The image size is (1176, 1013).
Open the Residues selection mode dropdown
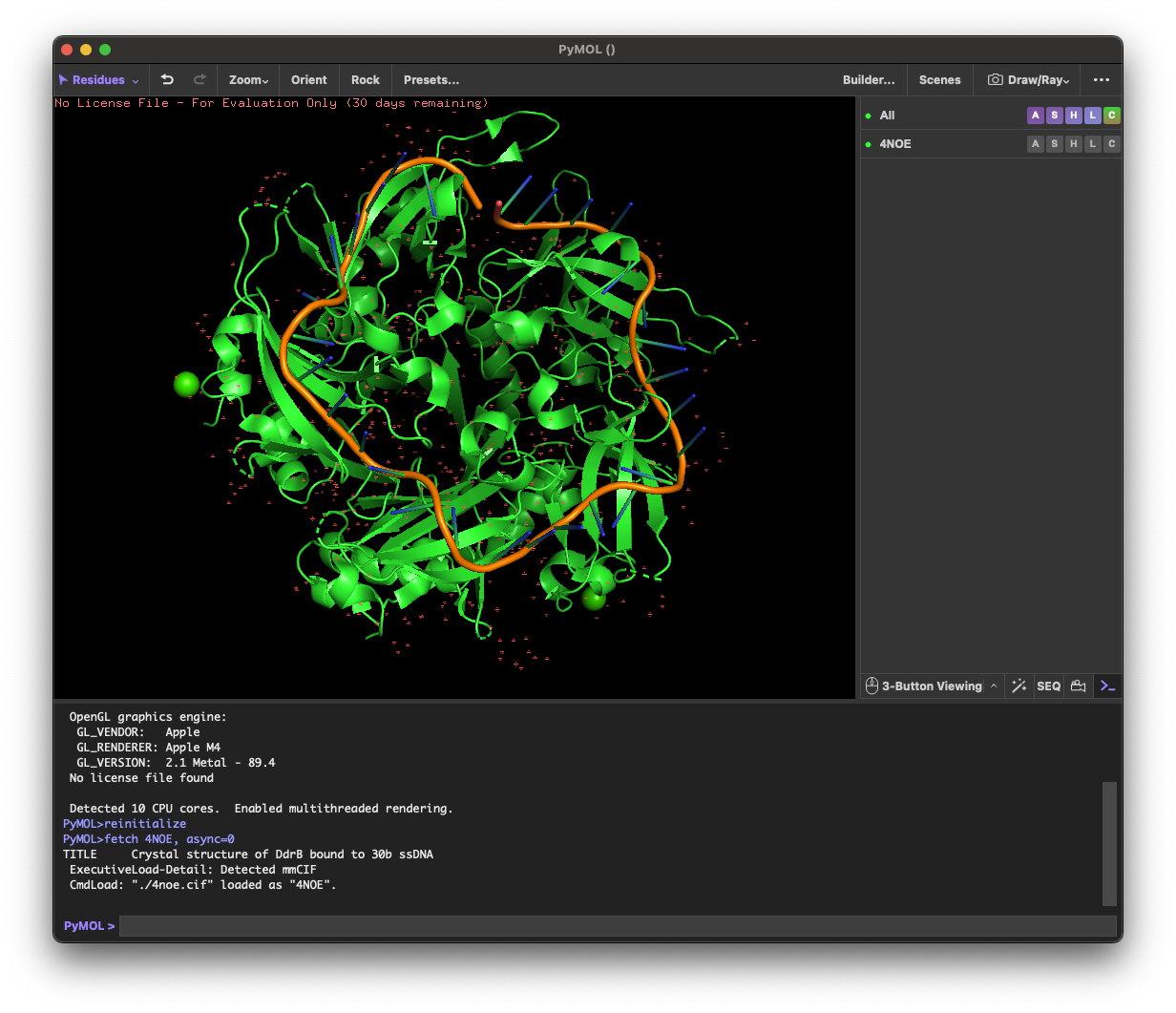pos(99,80)
